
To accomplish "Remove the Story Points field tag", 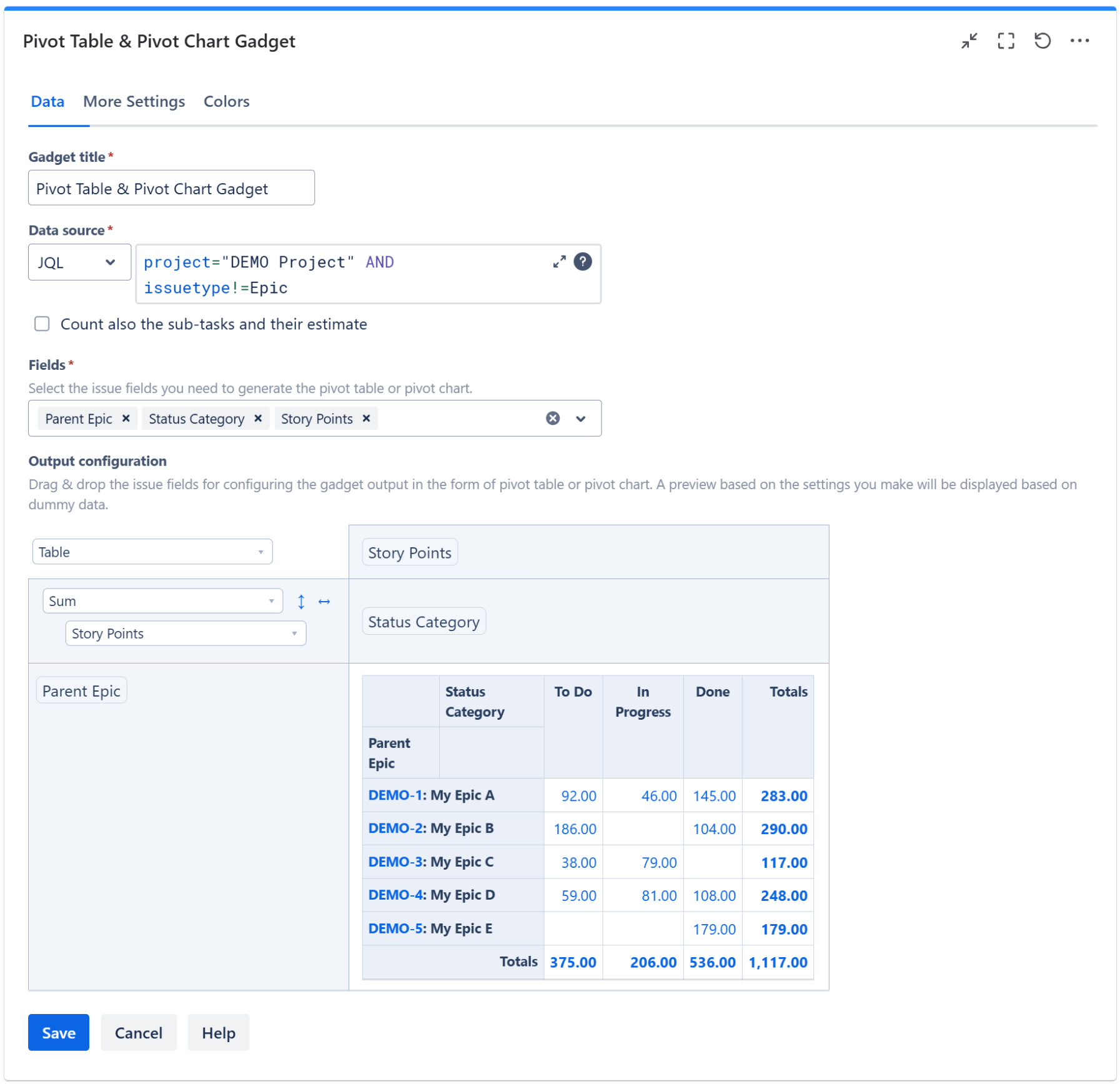I will 367,419.
